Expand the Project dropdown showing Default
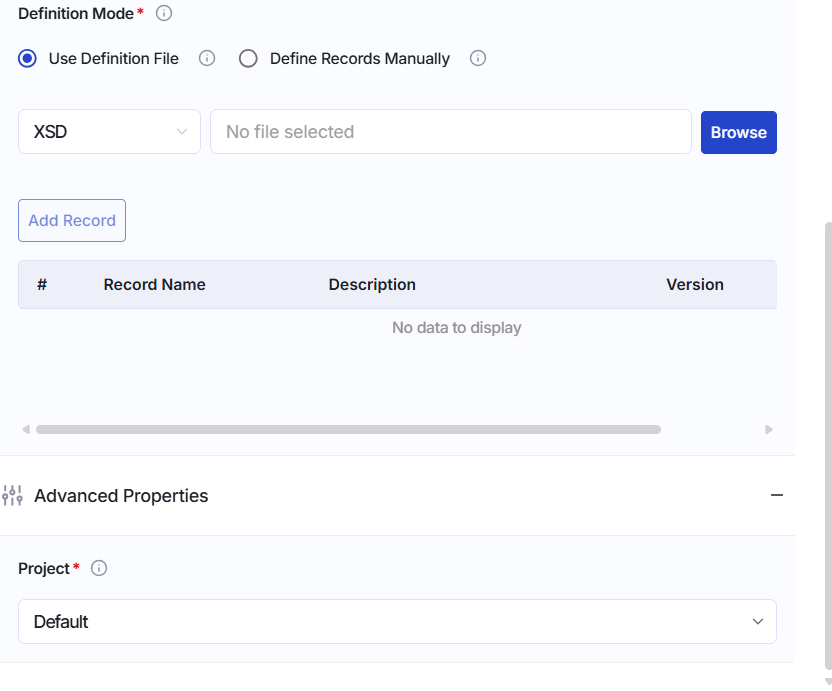 coord(397,621)
